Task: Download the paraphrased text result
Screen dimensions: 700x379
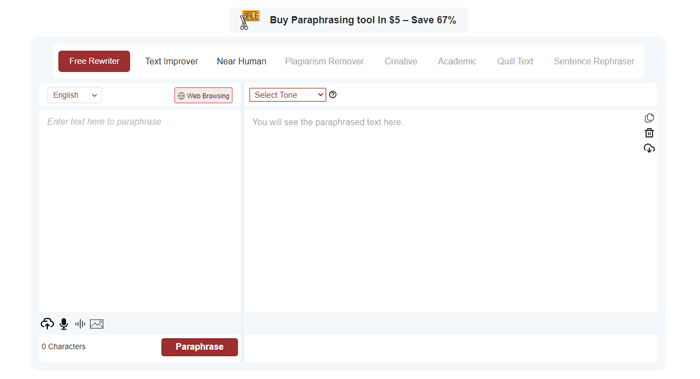Action: pyautogui.click(x=649, y=148)
